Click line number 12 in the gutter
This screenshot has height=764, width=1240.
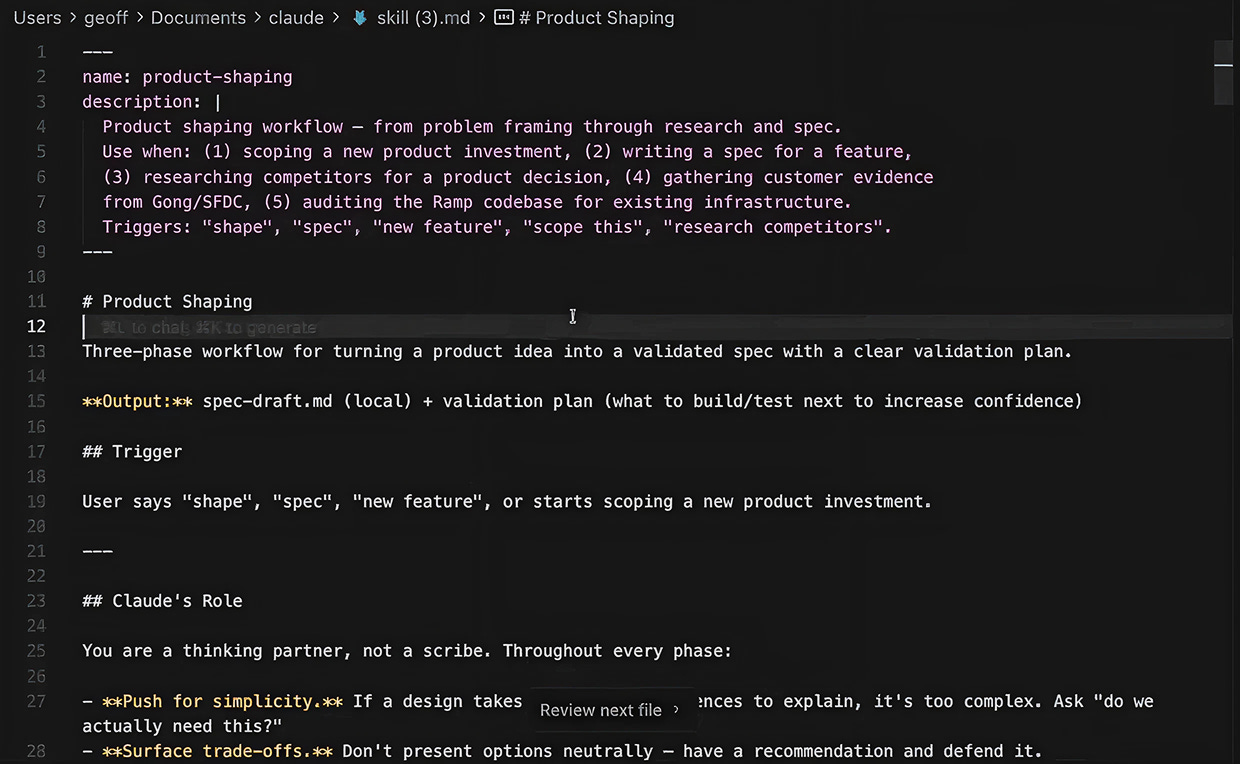pyautogui.click(x=36, y=326)
